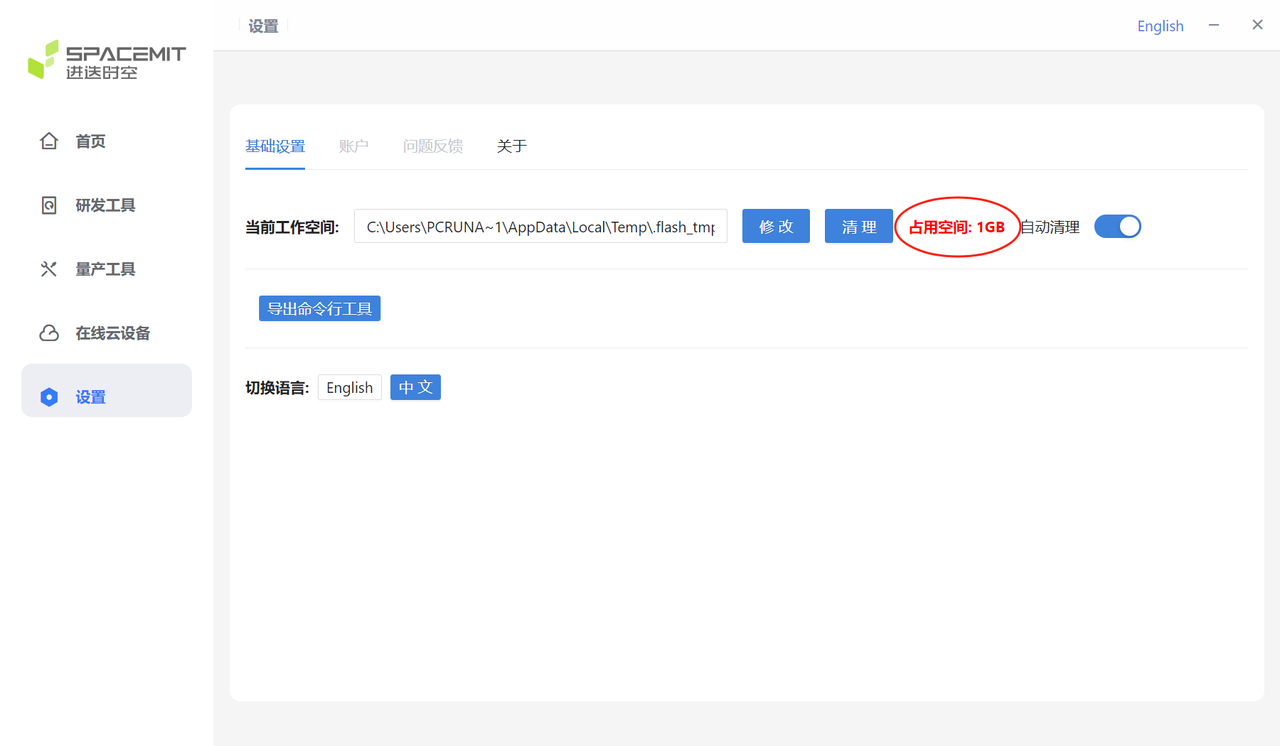
Task: Open the 问题反馈 feedback tab
Action: pos(433,146)
